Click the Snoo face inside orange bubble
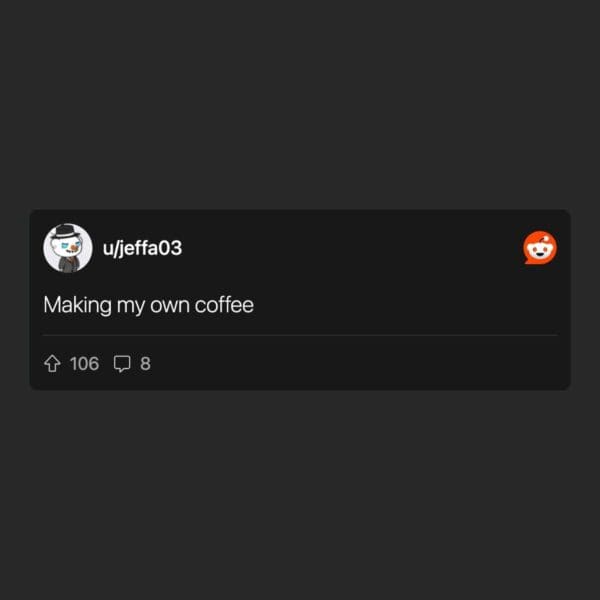600x600 pixels. [x=540, y=251]
